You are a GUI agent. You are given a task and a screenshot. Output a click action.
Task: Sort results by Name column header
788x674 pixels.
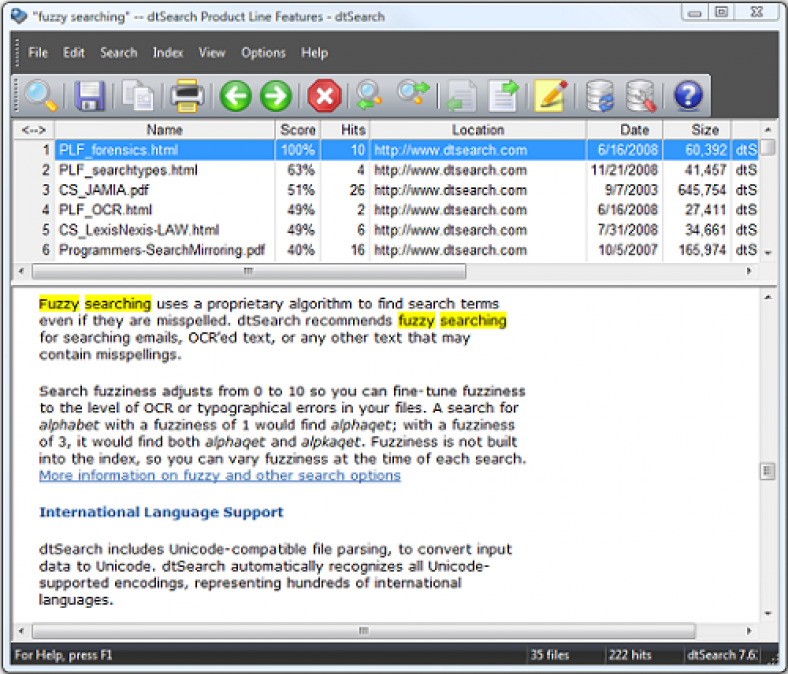pos(164,130)
